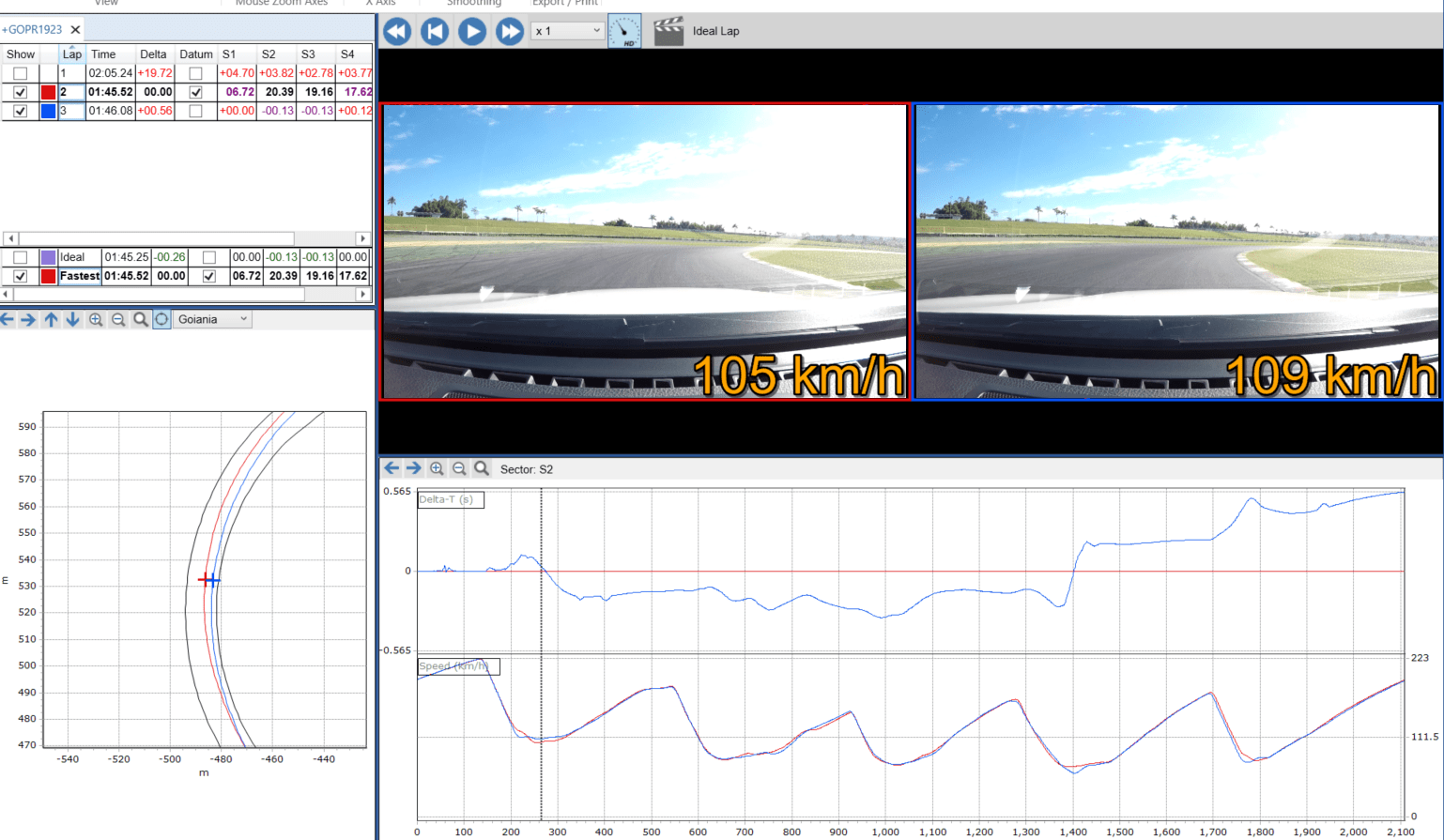1444x840 pixels.
Task: Click left arrow of lap table scrollbar
Action: (9, 238)
